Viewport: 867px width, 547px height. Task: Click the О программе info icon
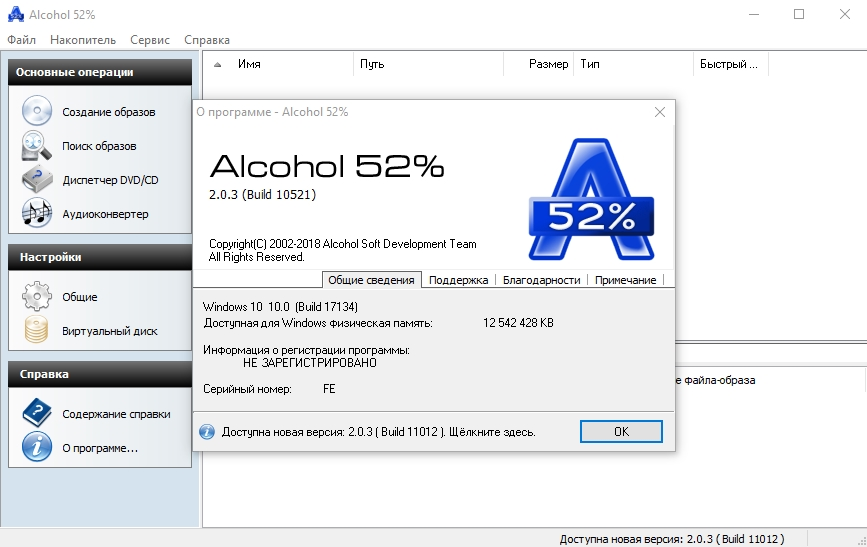pyautogui.click(x=36, y=447)
